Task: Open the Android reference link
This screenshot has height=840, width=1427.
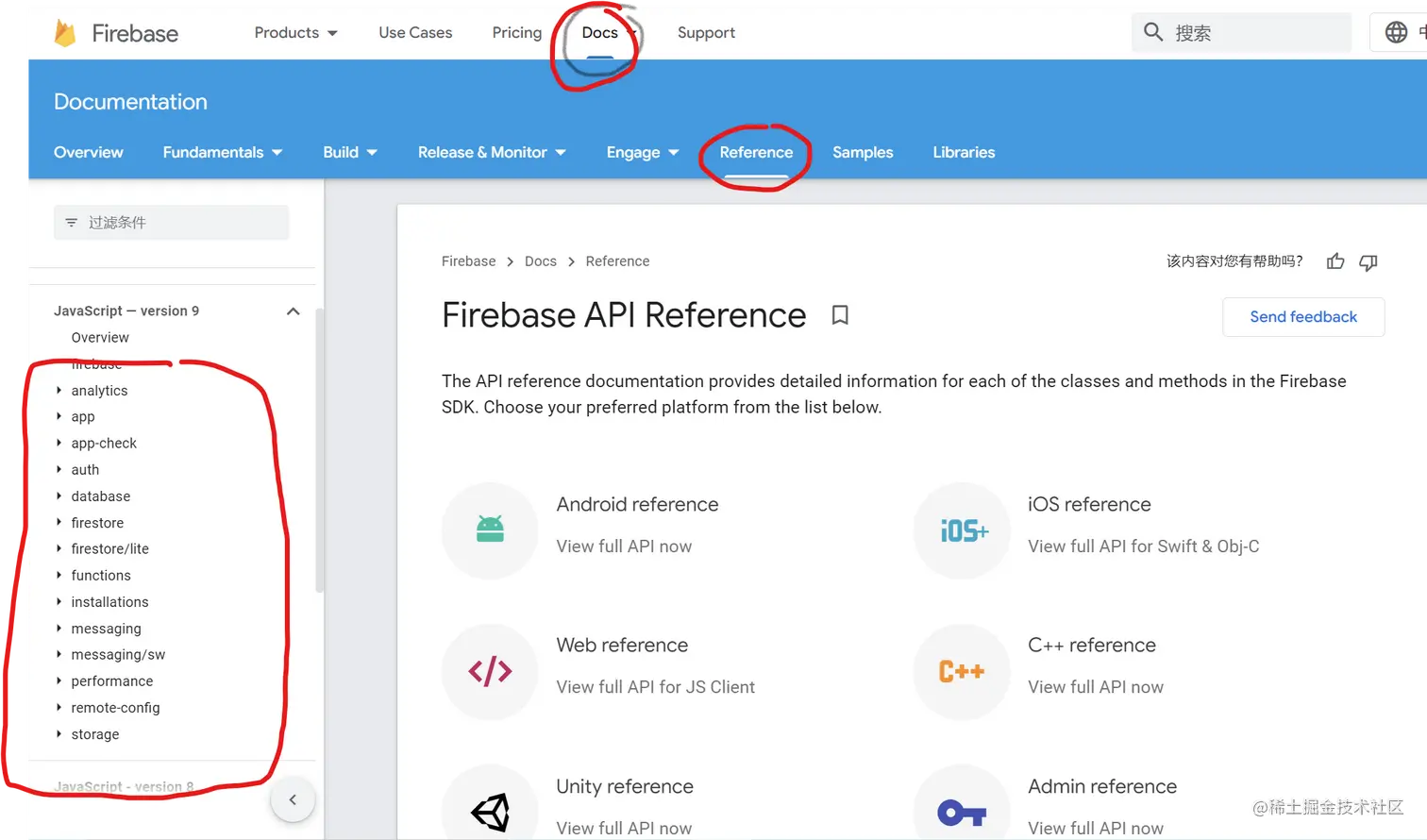Action: click(637, 504)
